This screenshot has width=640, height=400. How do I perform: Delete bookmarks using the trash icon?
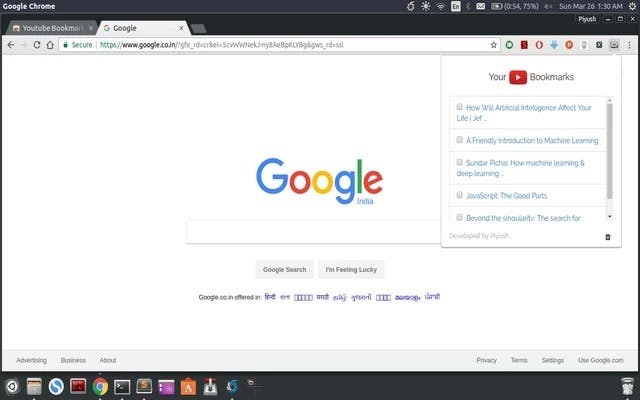(x=607, y=237)
